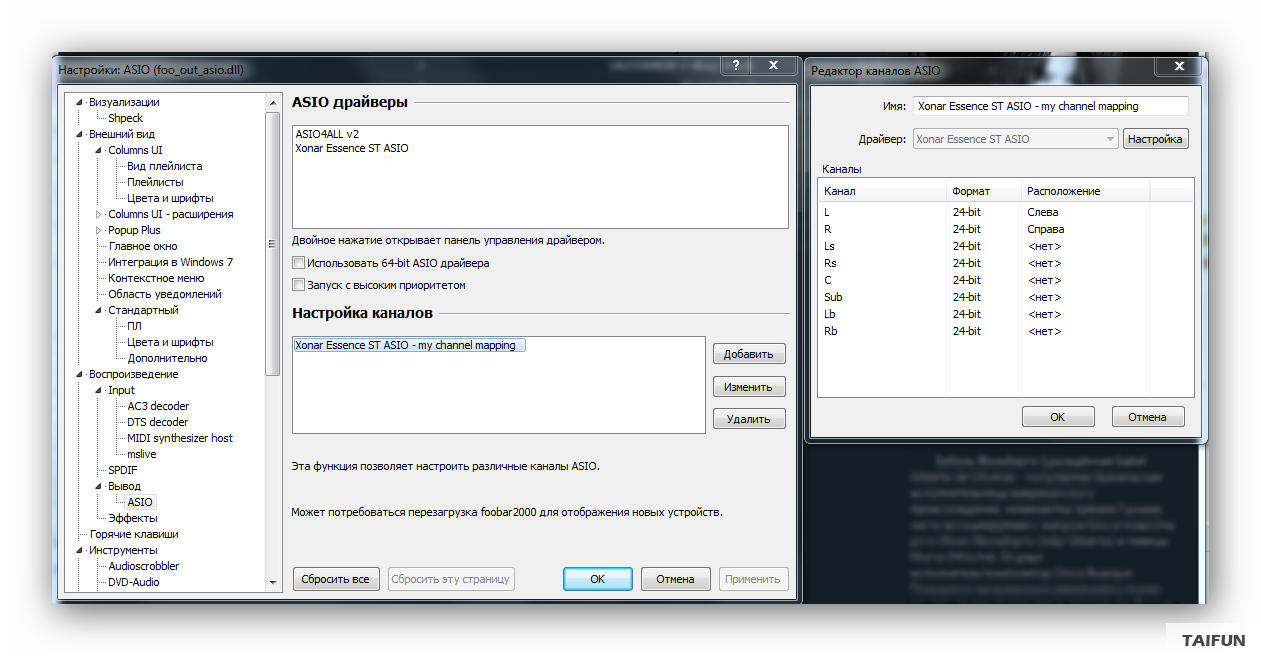Screen dimensions: 1261x656
Task: Toggle the high priority launch checkbox
Action: pyautogui.click(x=298, y=285)
